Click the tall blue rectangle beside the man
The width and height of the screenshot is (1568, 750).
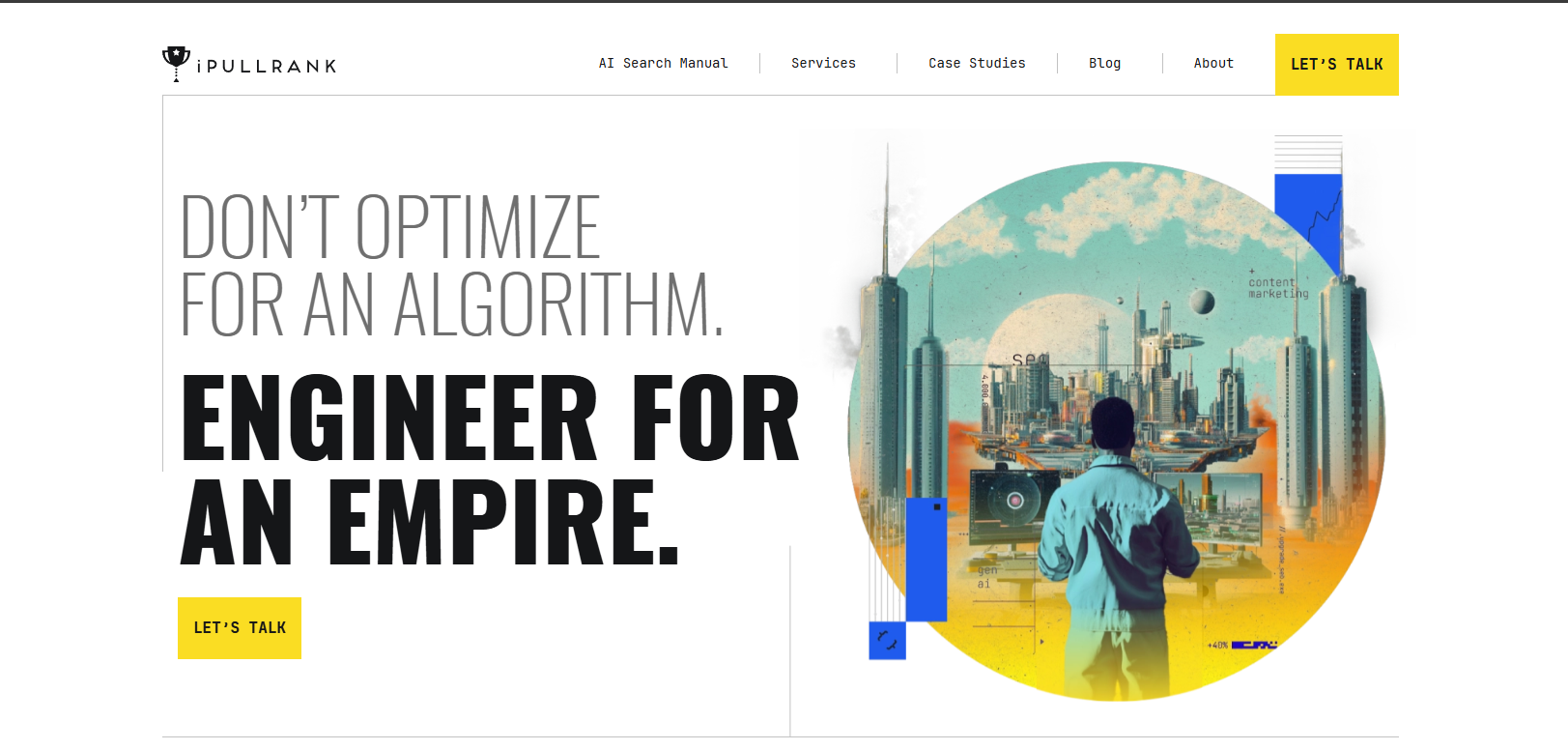(x=926, y=560)
